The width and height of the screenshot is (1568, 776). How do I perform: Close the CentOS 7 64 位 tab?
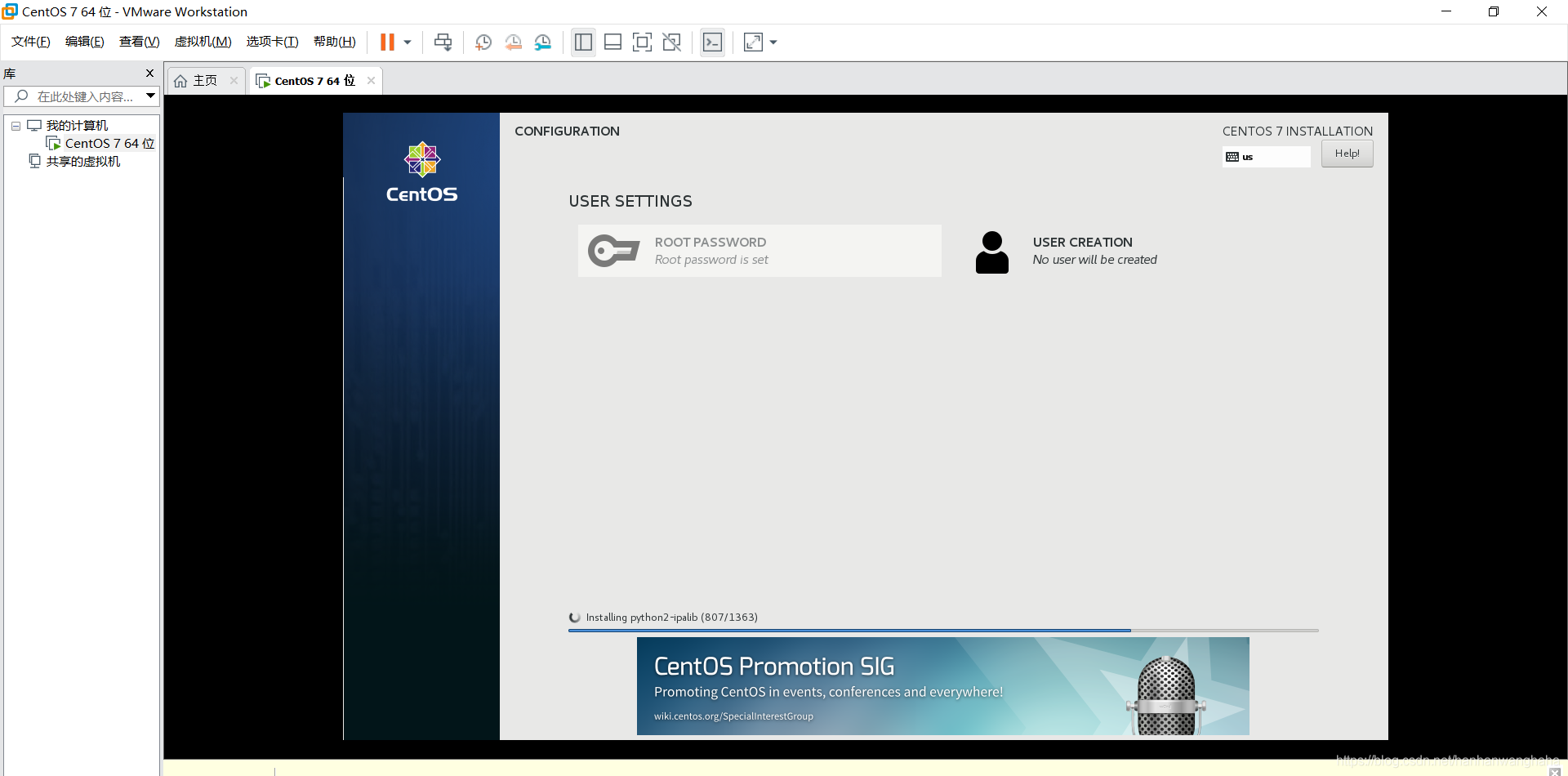[x=371, y=81]
